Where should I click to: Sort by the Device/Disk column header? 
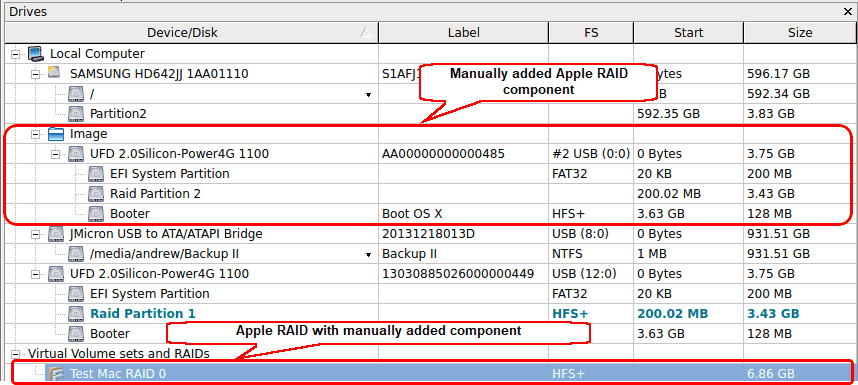[192, 33]
